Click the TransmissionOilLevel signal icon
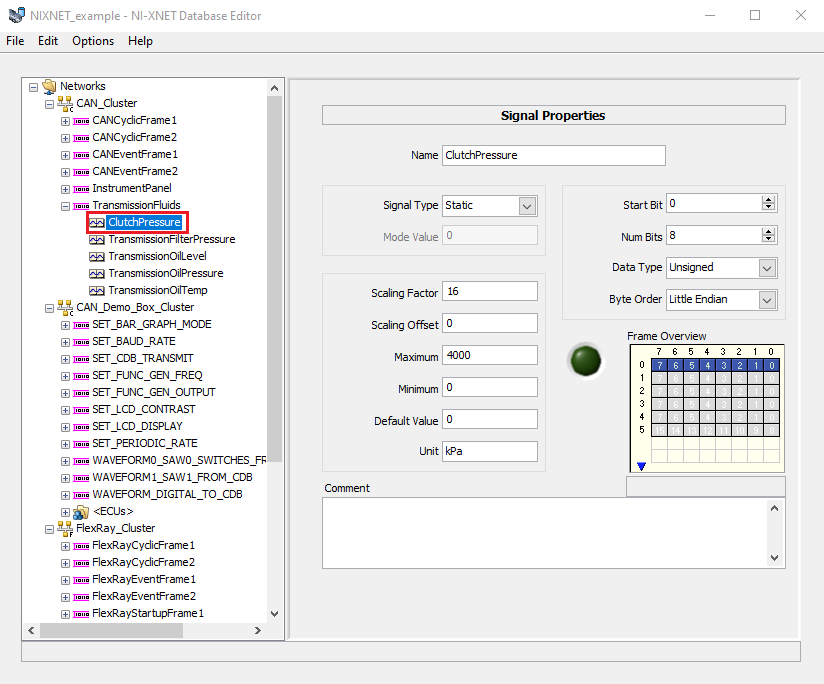Viewport: 824px width, 684px height. [97, 256]
